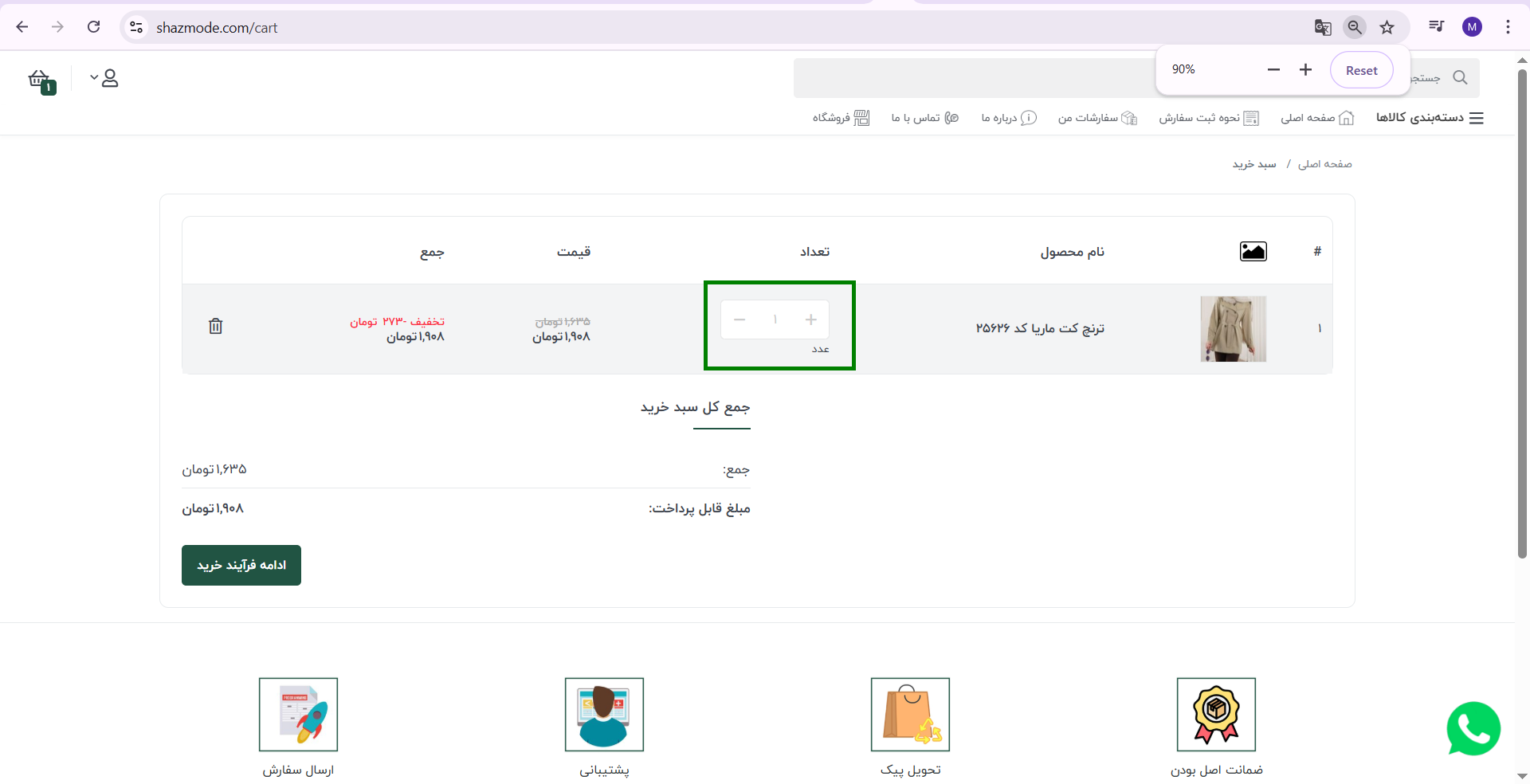
Task: Increase item quantity with the plus control
Action: (x=810, y=319)
